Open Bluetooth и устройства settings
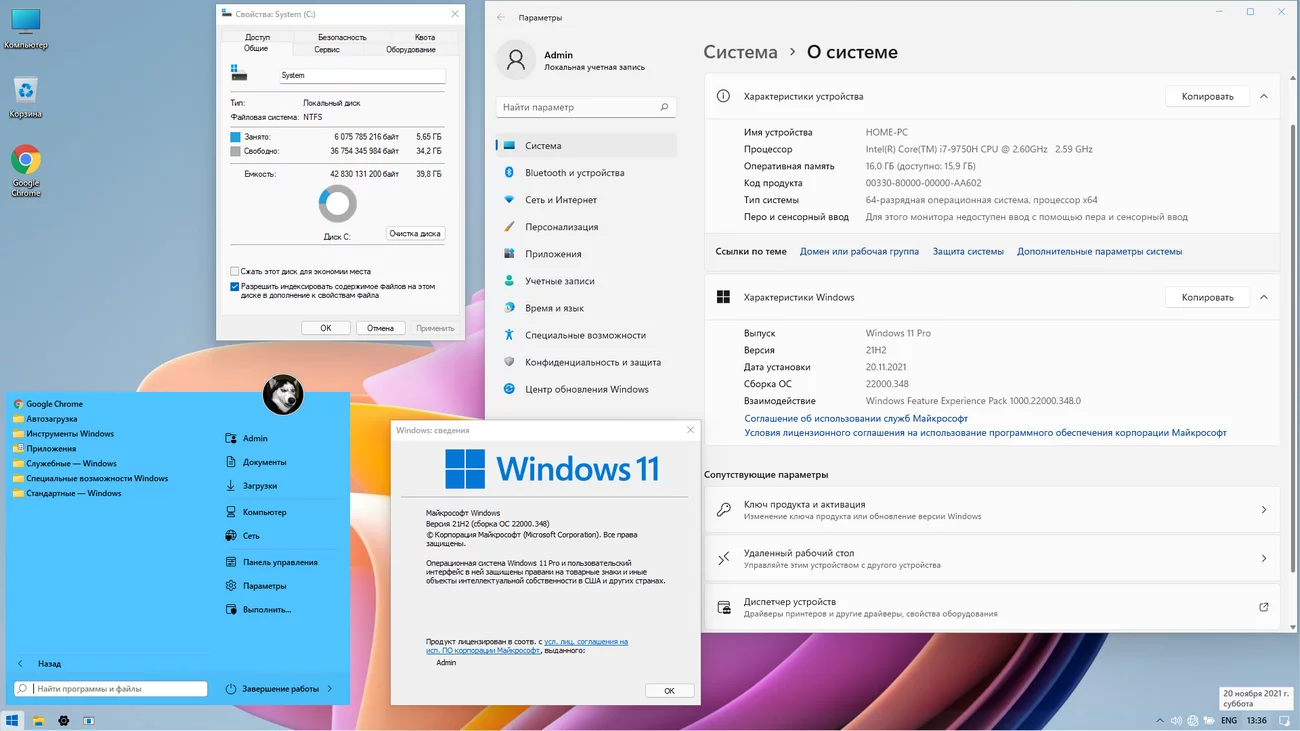Image resolution: width=1300 pixels, height=731 pixels. coord(586,173)
